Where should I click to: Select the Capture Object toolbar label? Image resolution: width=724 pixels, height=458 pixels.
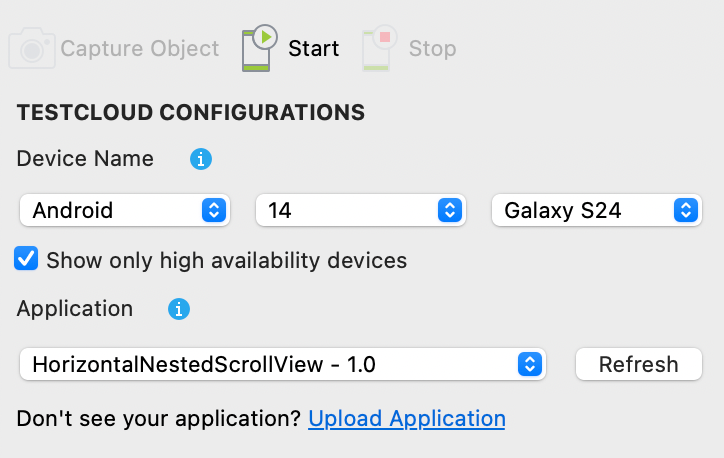tap(140, 49)
